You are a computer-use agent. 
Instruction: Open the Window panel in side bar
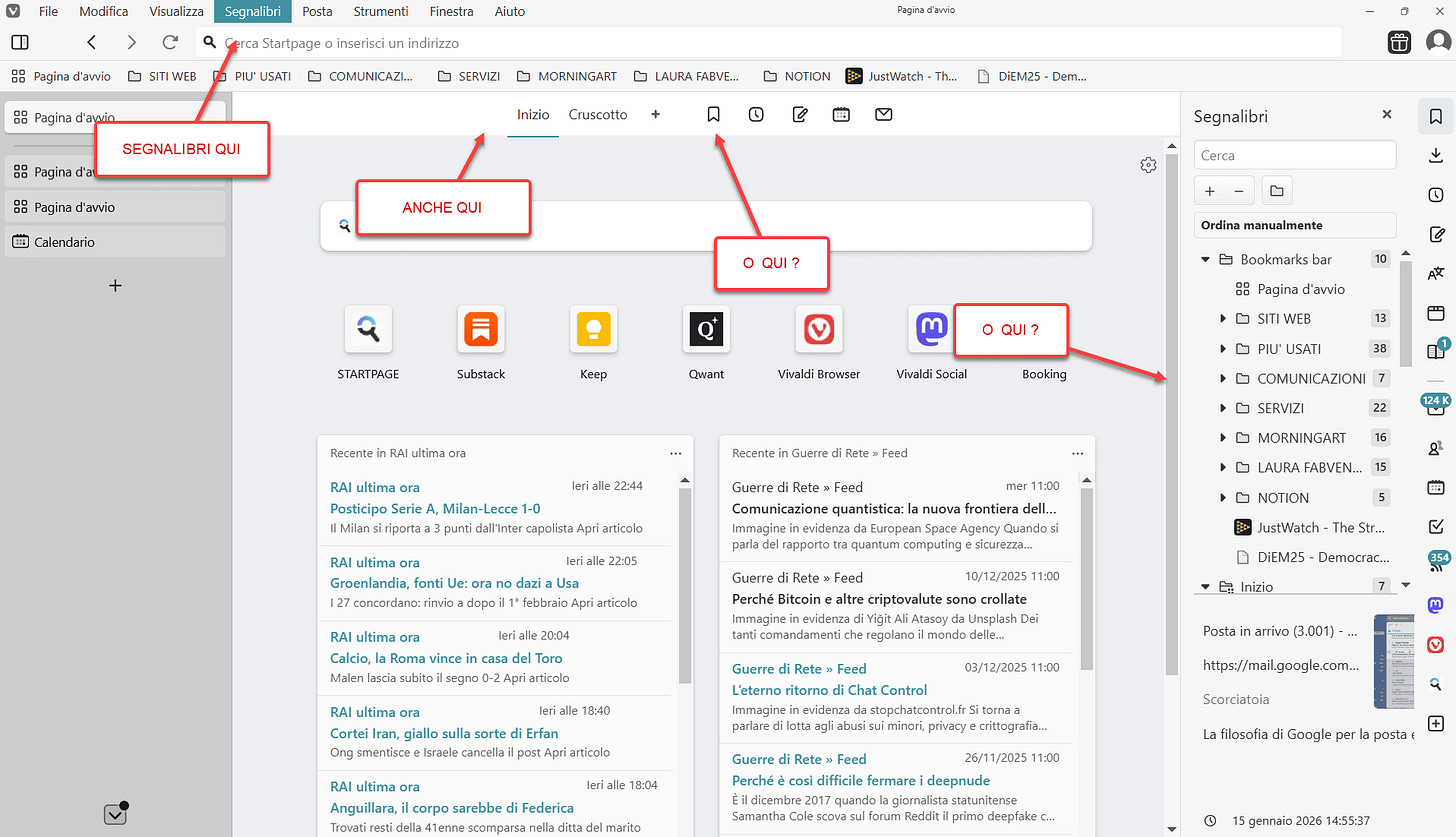1436,313
